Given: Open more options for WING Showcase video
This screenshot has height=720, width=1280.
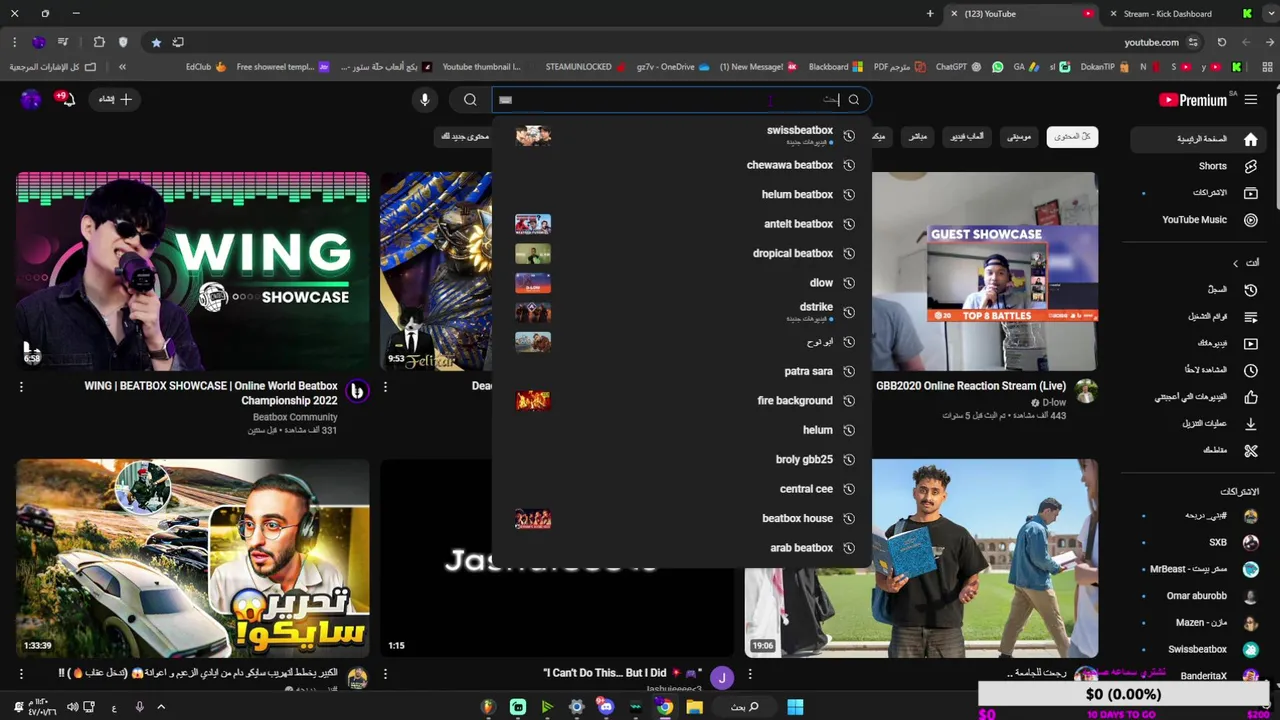Looking at the screenshot, I should 21,387.
